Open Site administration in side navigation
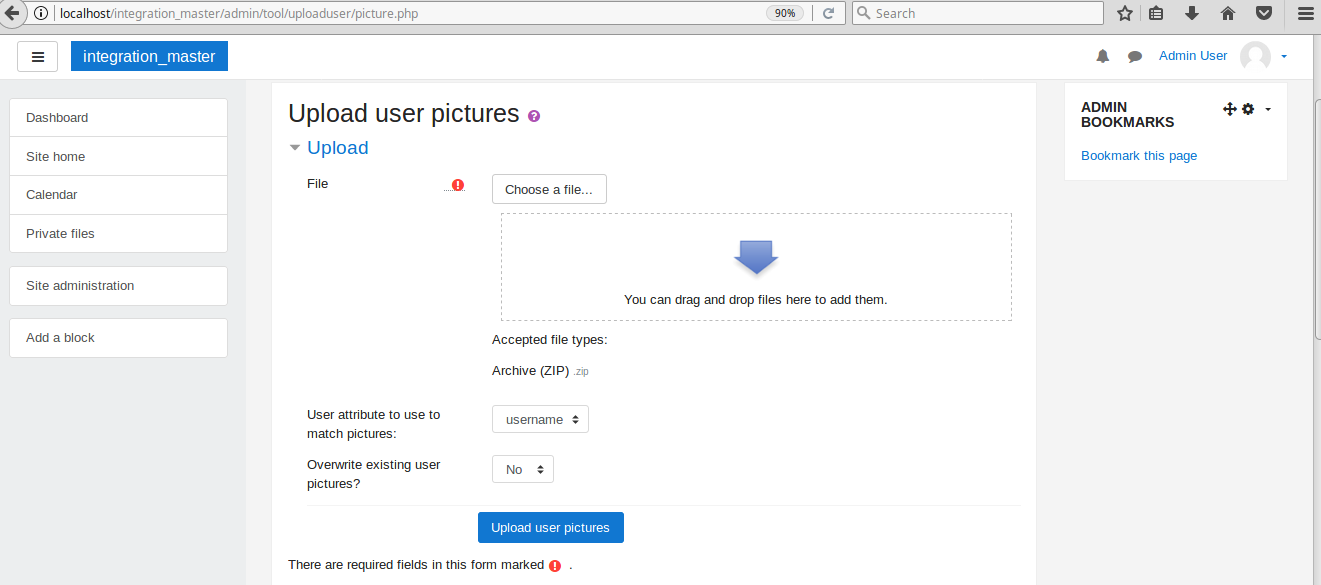The width and height of the screenshot is (1321, 585). (118, 286)
